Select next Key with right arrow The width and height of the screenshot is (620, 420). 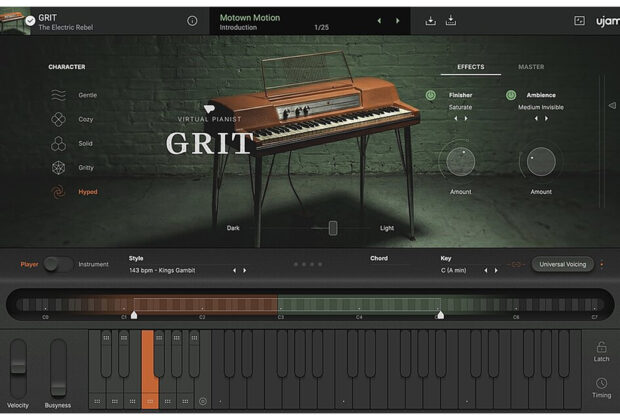(x=496, y=270)
